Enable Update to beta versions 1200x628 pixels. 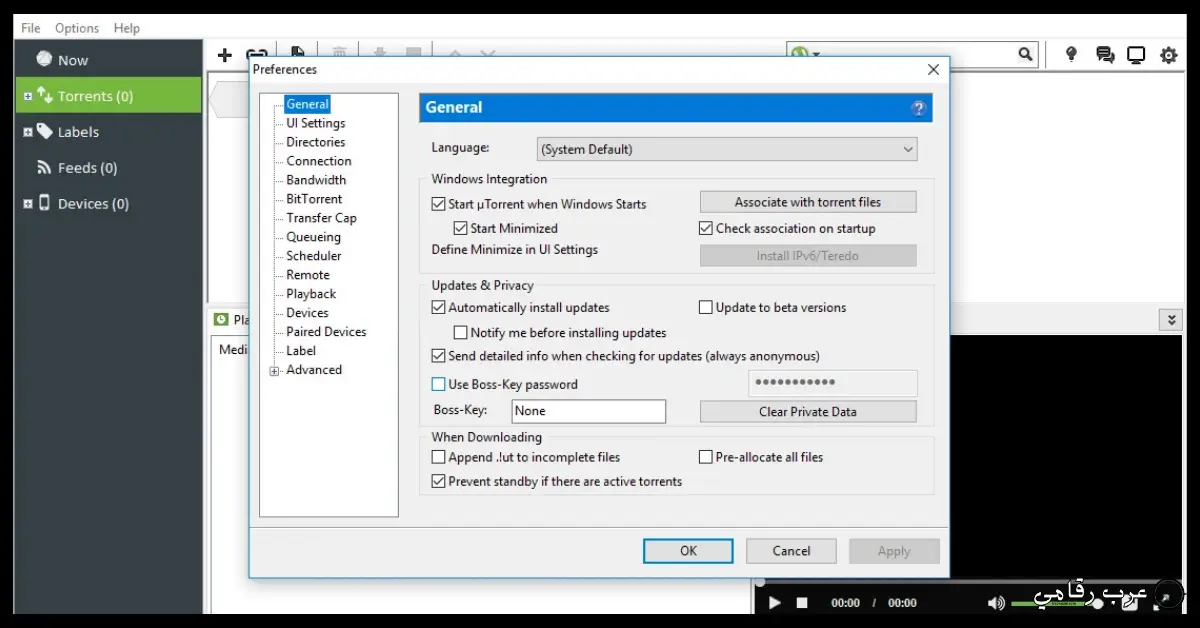tap(705, 307)
